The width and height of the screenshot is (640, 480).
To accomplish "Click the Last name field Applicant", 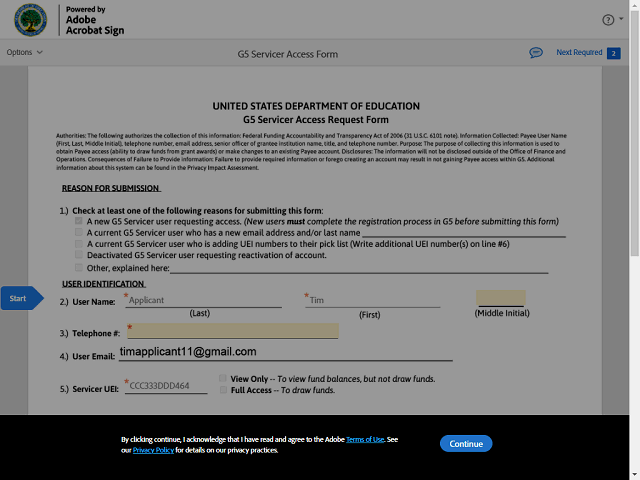I will tap(203, 300).
